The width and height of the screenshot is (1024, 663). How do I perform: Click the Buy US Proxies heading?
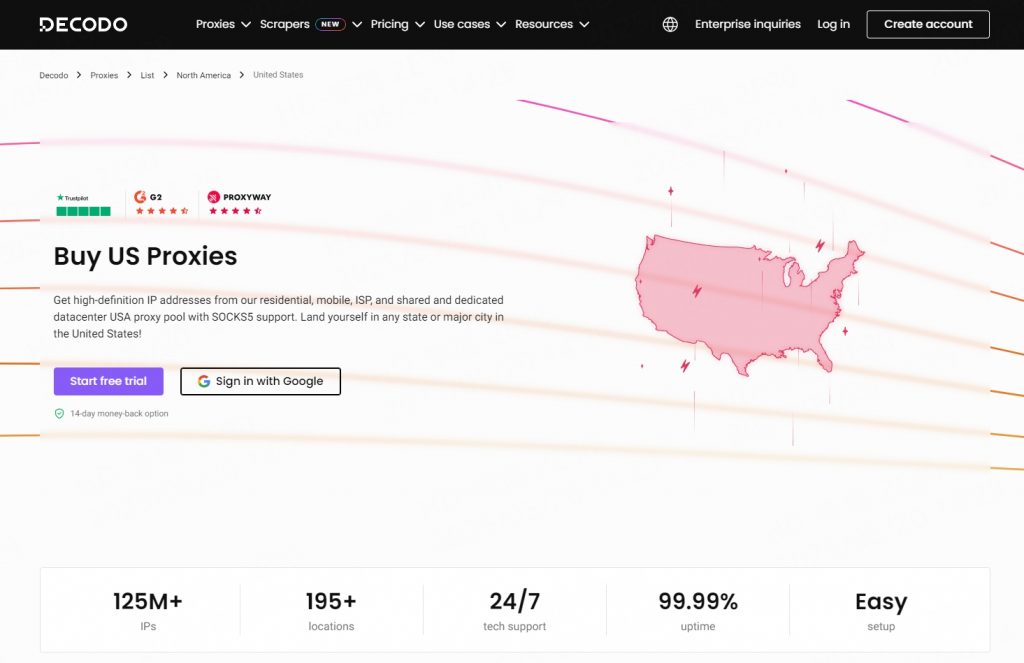(x=145, y=256)
